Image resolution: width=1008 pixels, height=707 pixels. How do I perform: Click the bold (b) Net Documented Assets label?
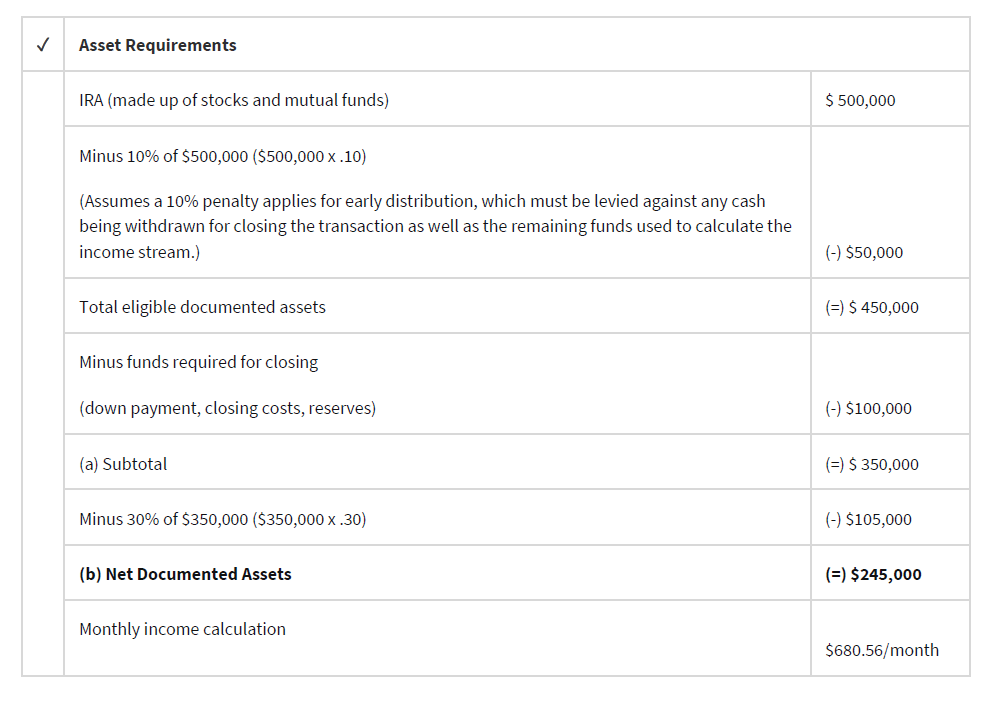(185, 574)
